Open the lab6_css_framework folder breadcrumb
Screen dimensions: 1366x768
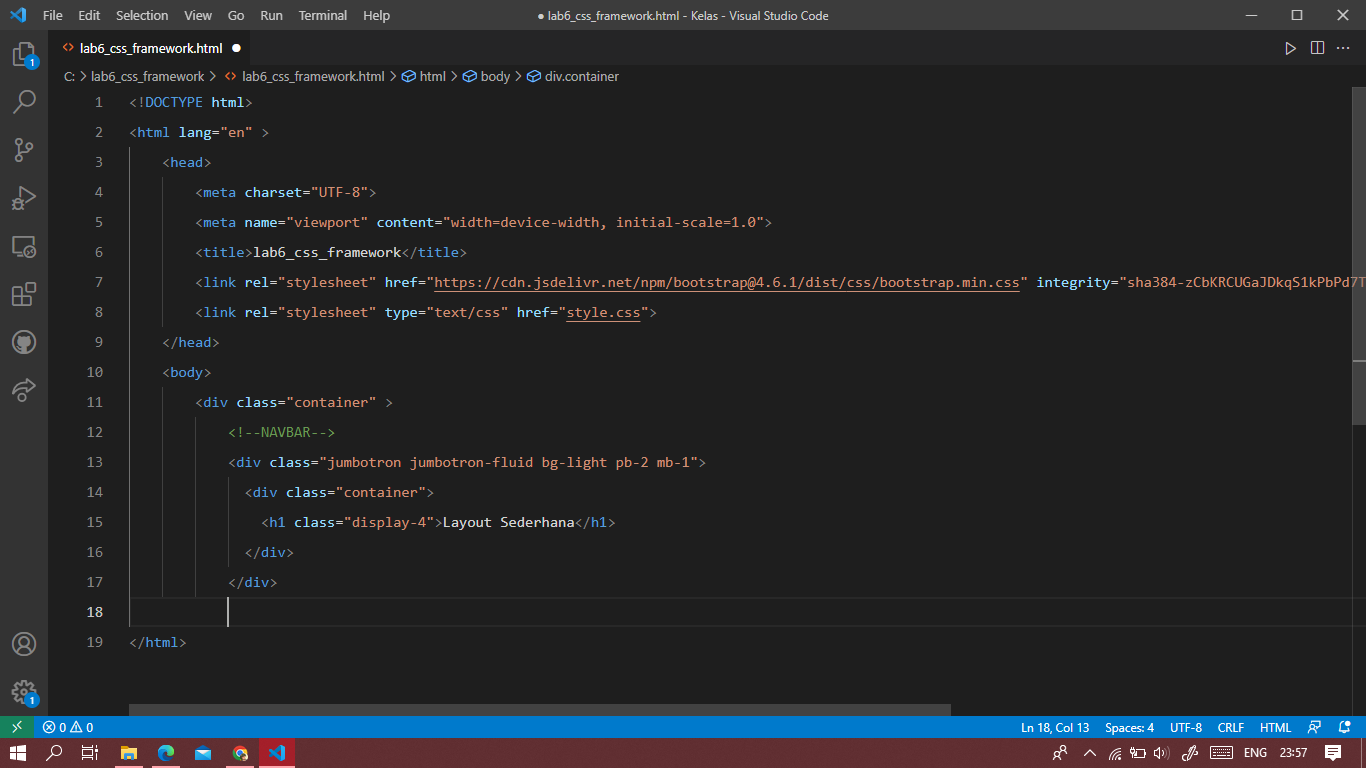coord(147,76)
